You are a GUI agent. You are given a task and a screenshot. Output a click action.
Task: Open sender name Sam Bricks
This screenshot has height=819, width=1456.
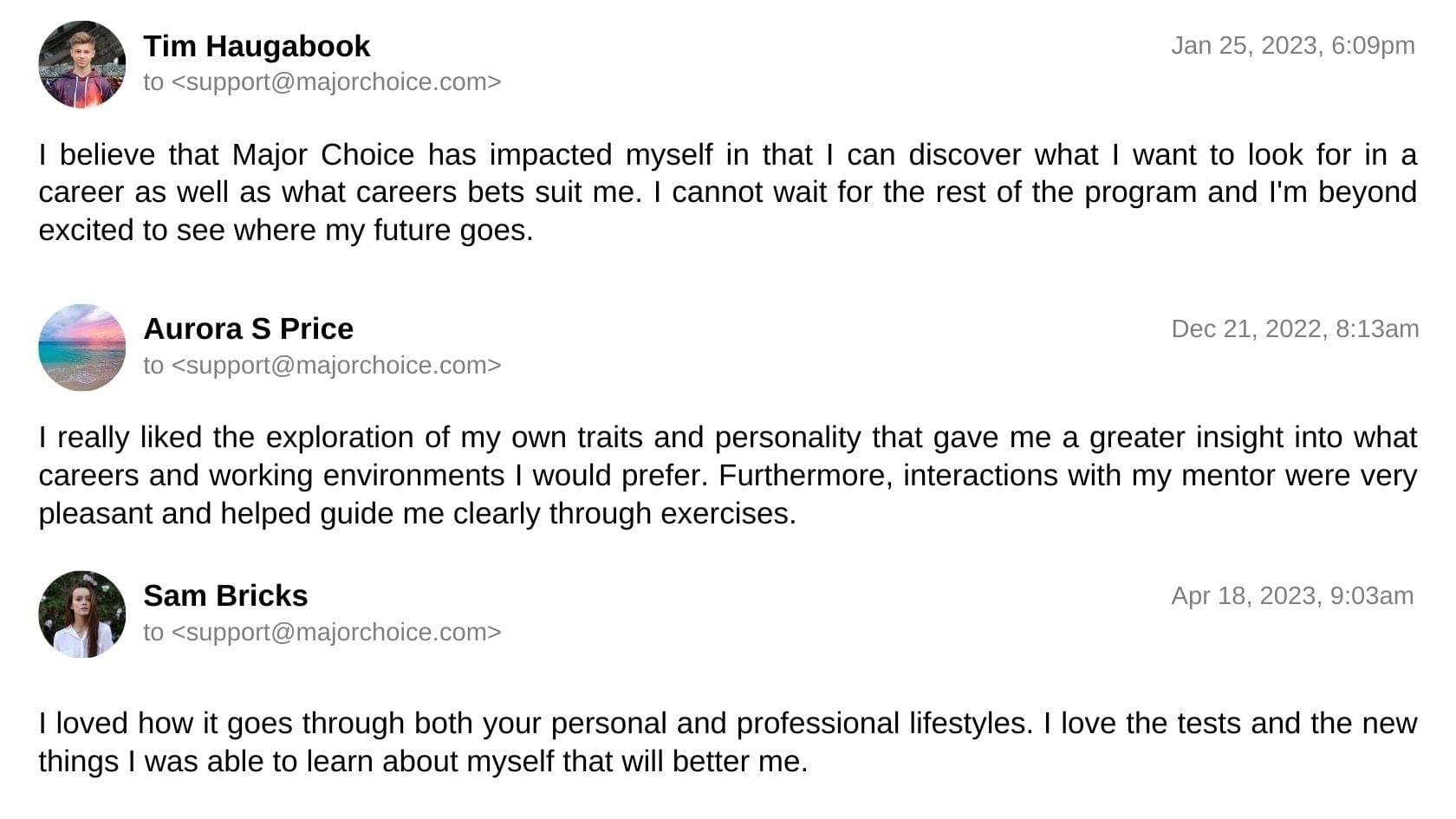[x=225, y=595]
